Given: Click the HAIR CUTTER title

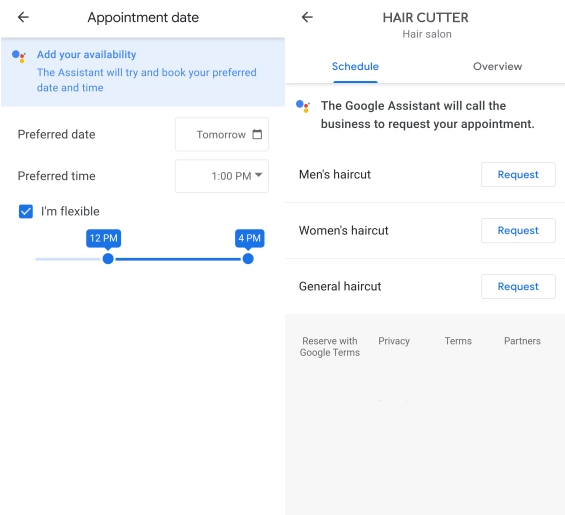Looking at the screenshot, I should coord(426,18).
